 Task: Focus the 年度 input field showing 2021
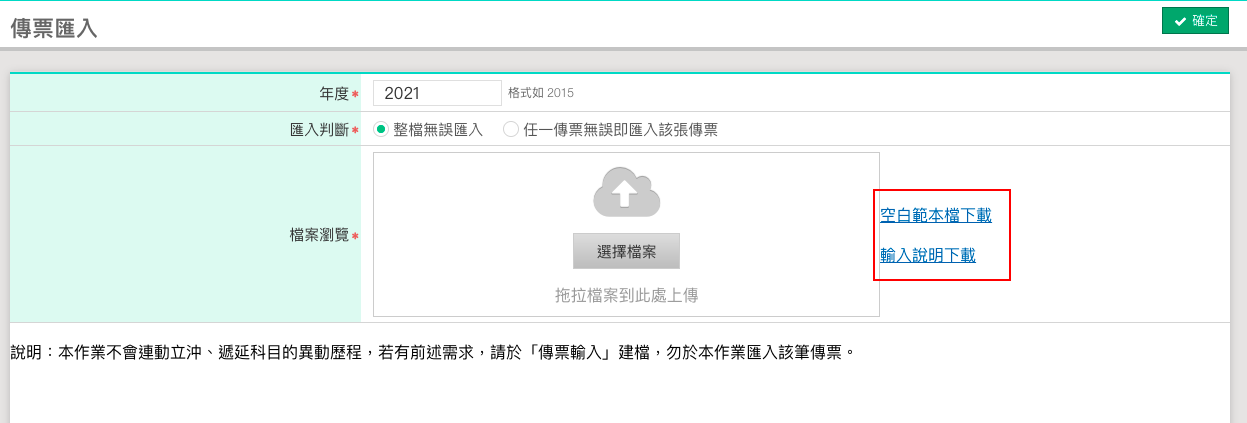(437, 93)
